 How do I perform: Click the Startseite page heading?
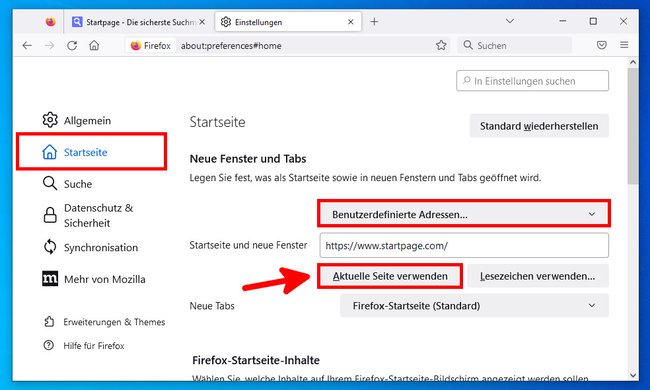[217, 122]
